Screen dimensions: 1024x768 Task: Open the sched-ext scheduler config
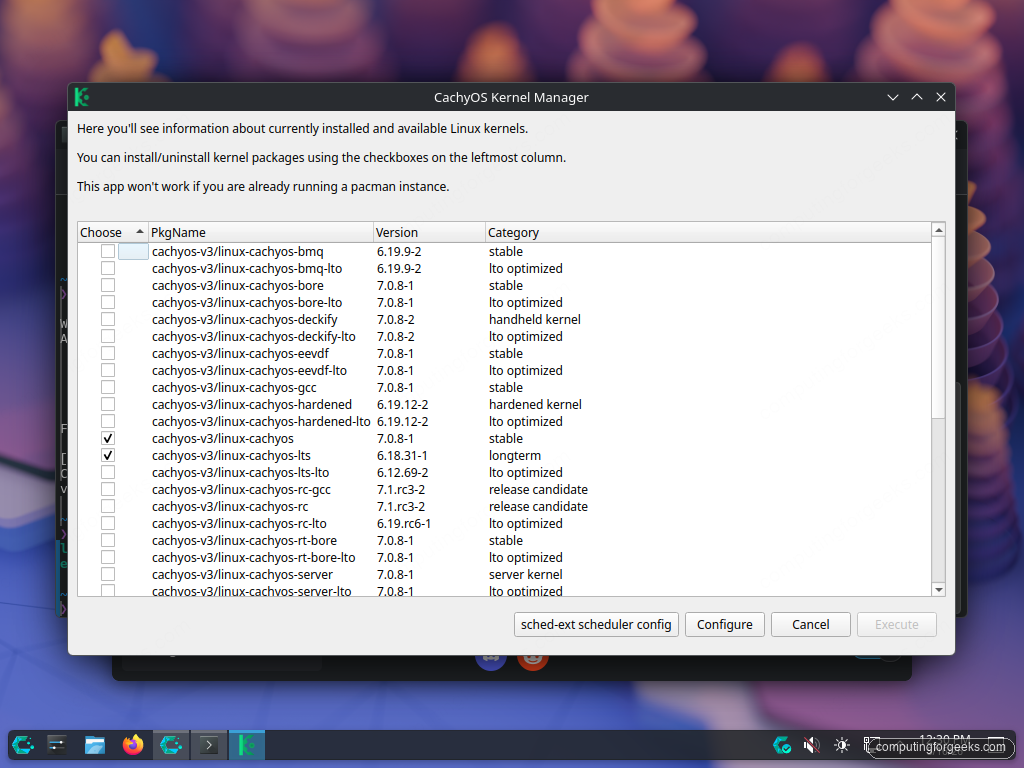(596, 624)
